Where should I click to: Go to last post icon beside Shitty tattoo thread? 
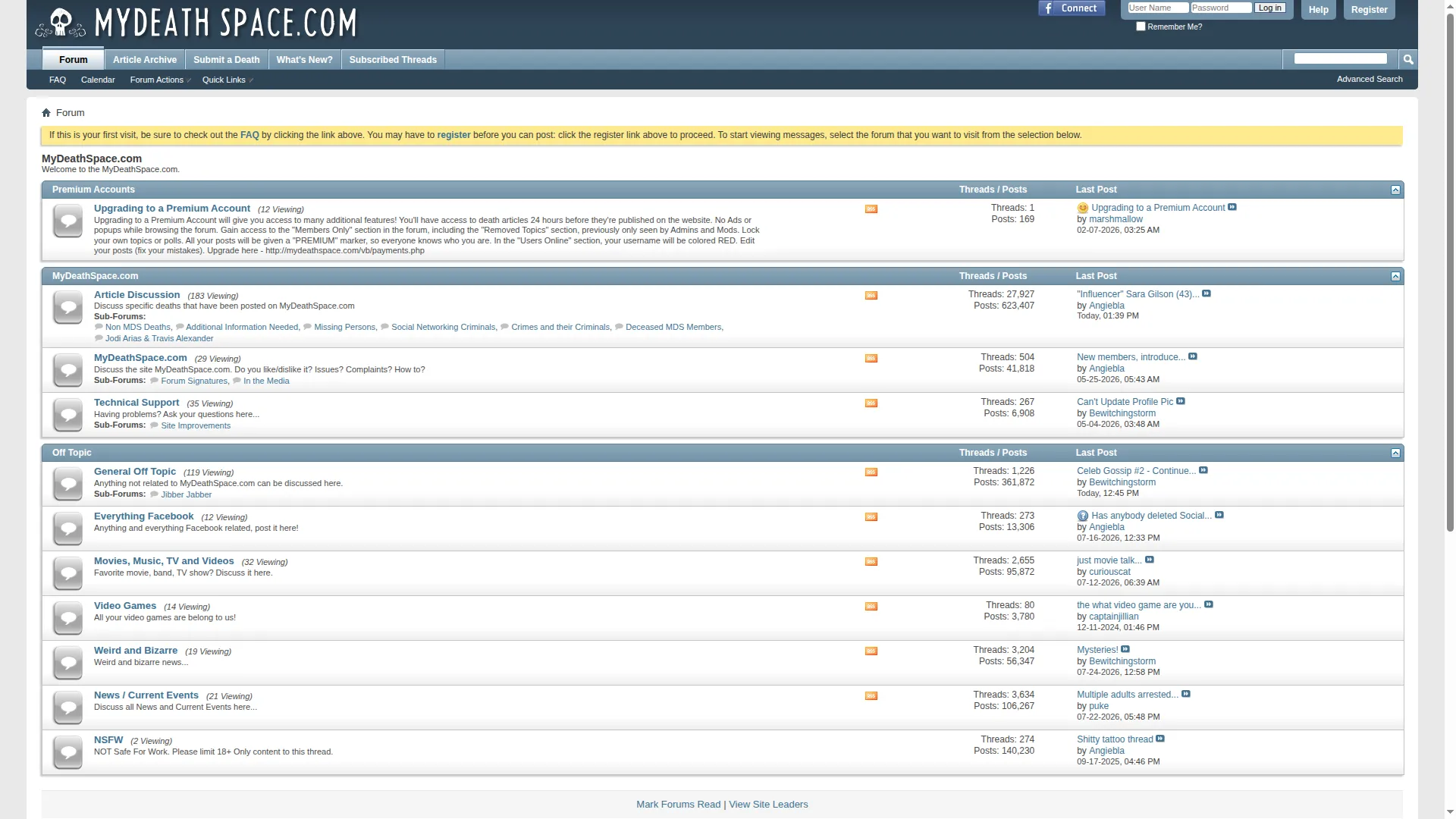click(x=1160, y=739)
